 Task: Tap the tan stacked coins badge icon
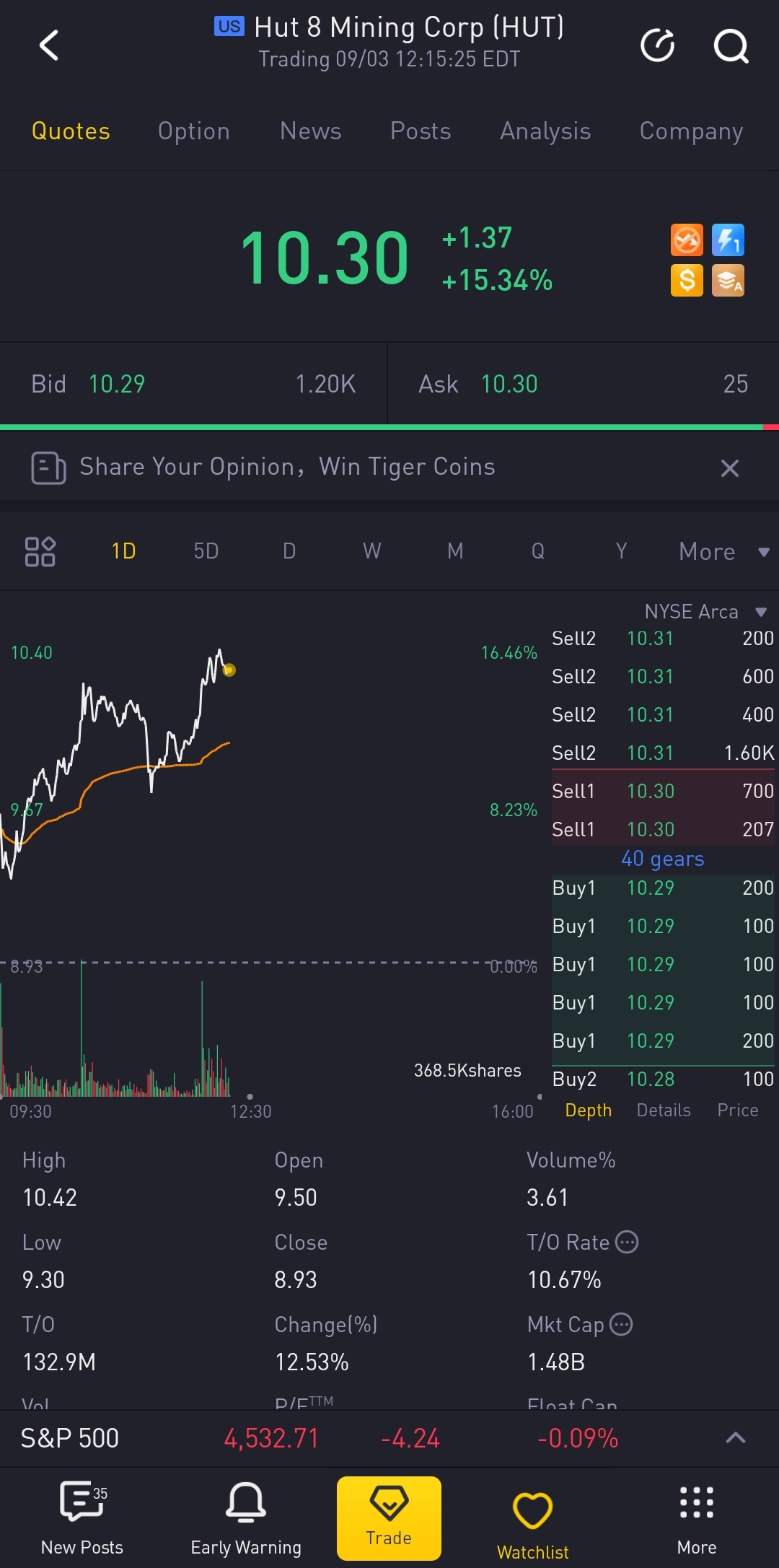pyautogui.click(x=728, y=281)
